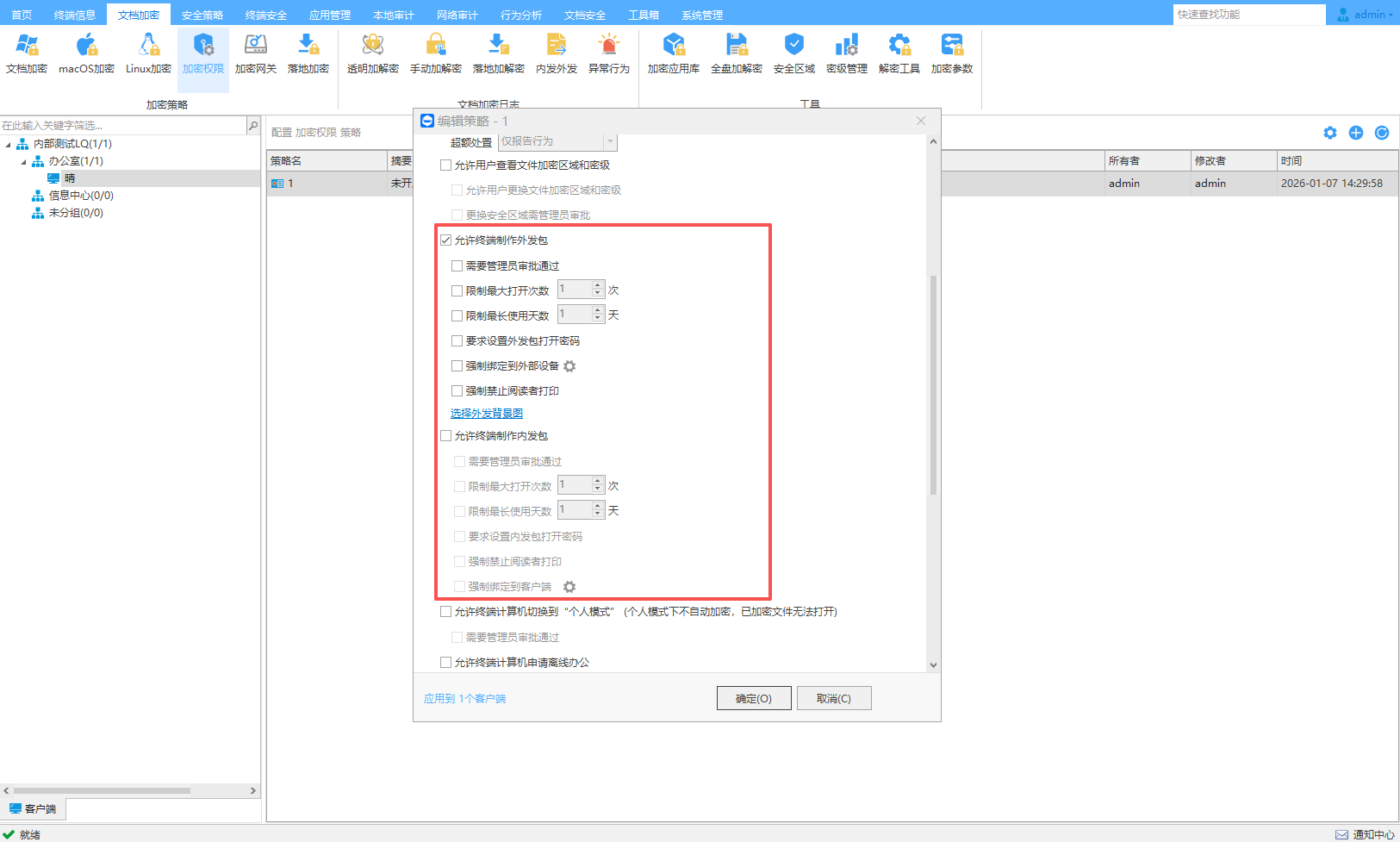Screen dimensions: 1400x842
Task: Open the 系统管理 menu tab
Action: tap(701, 15)
